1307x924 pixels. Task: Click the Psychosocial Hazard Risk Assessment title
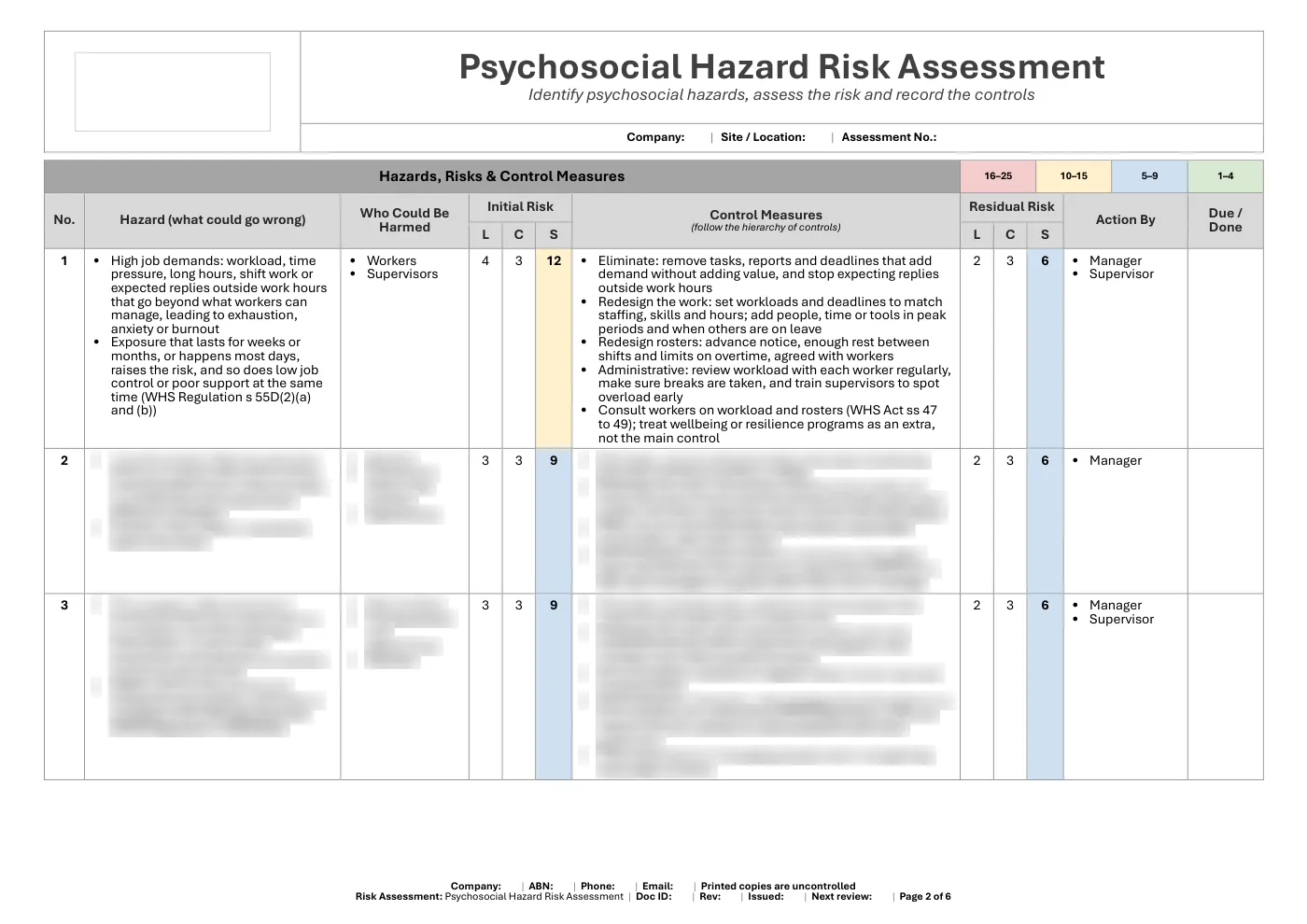coord(781,67)
